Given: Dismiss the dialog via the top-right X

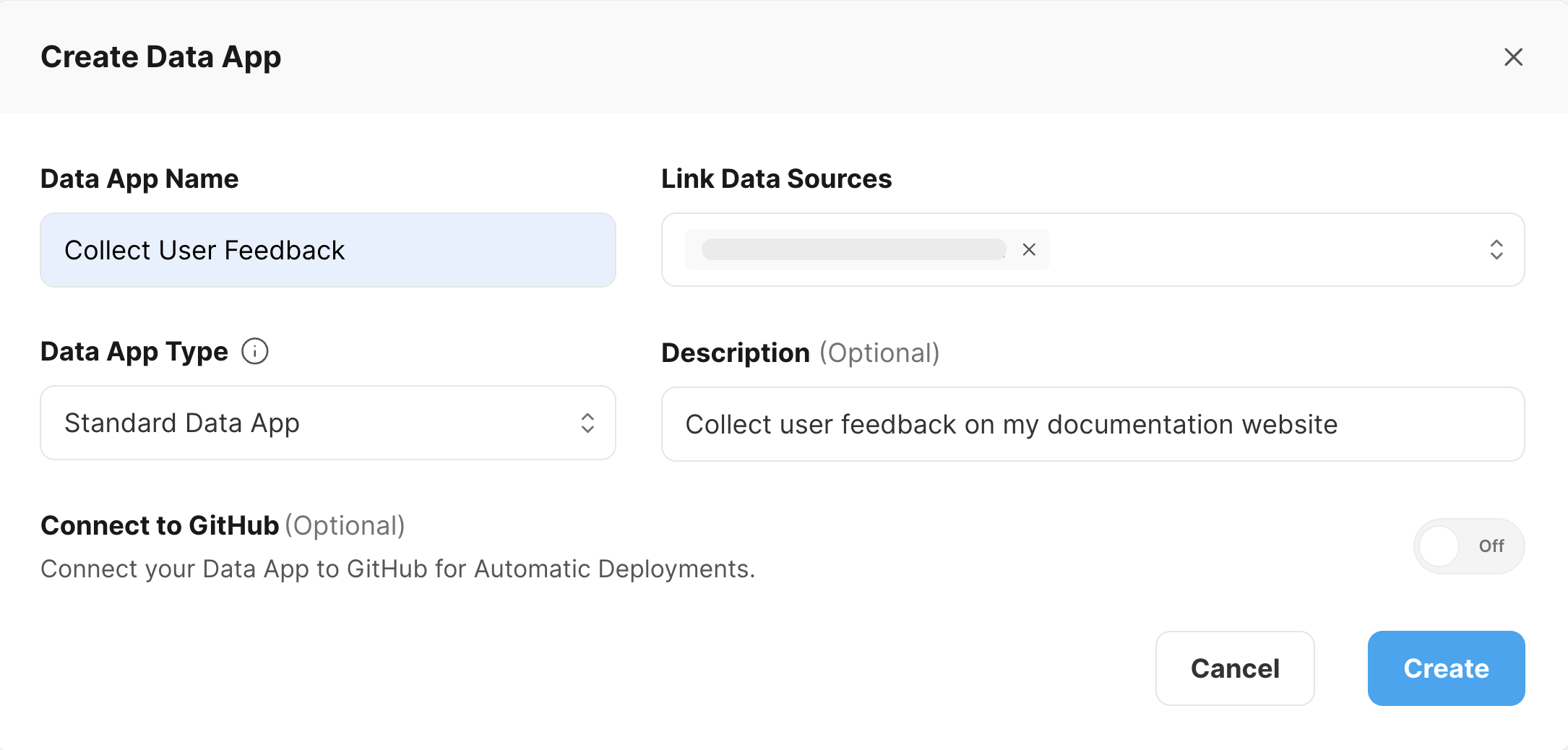Looking at the screenshot, I should 1513,57.
